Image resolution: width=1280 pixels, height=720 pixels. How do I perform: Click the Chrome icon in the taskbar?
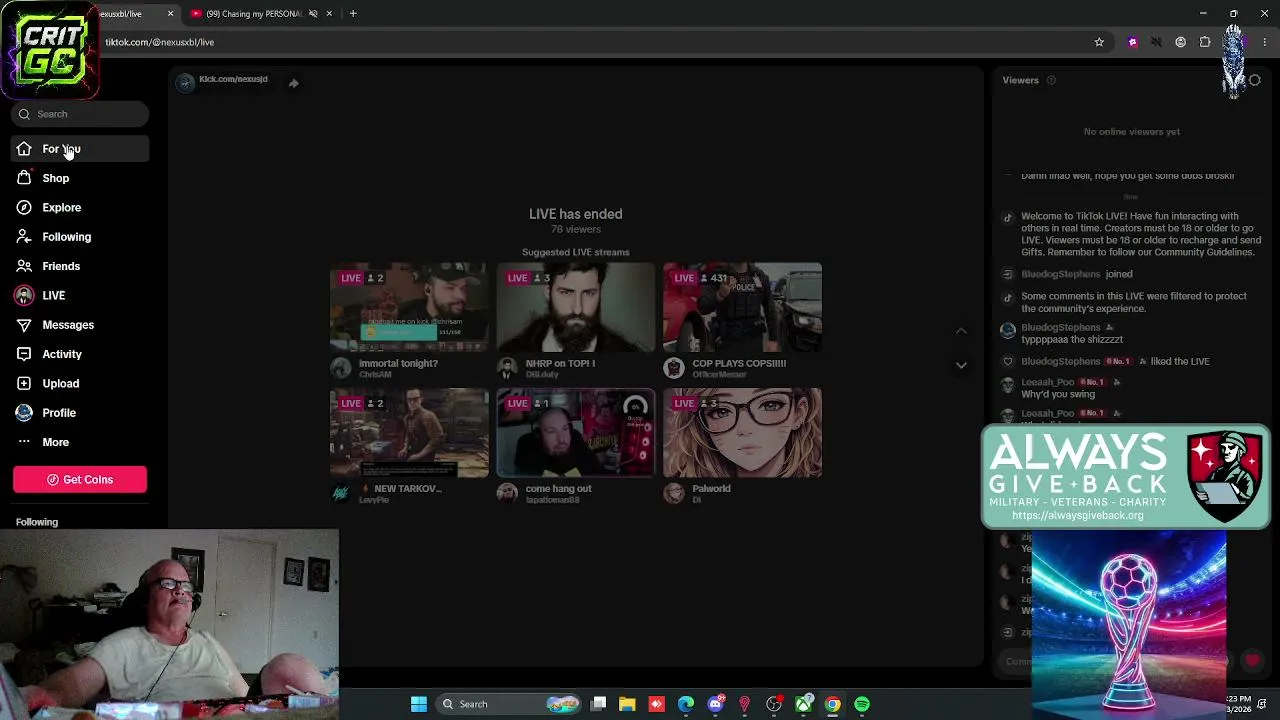(x=832, y=704)
